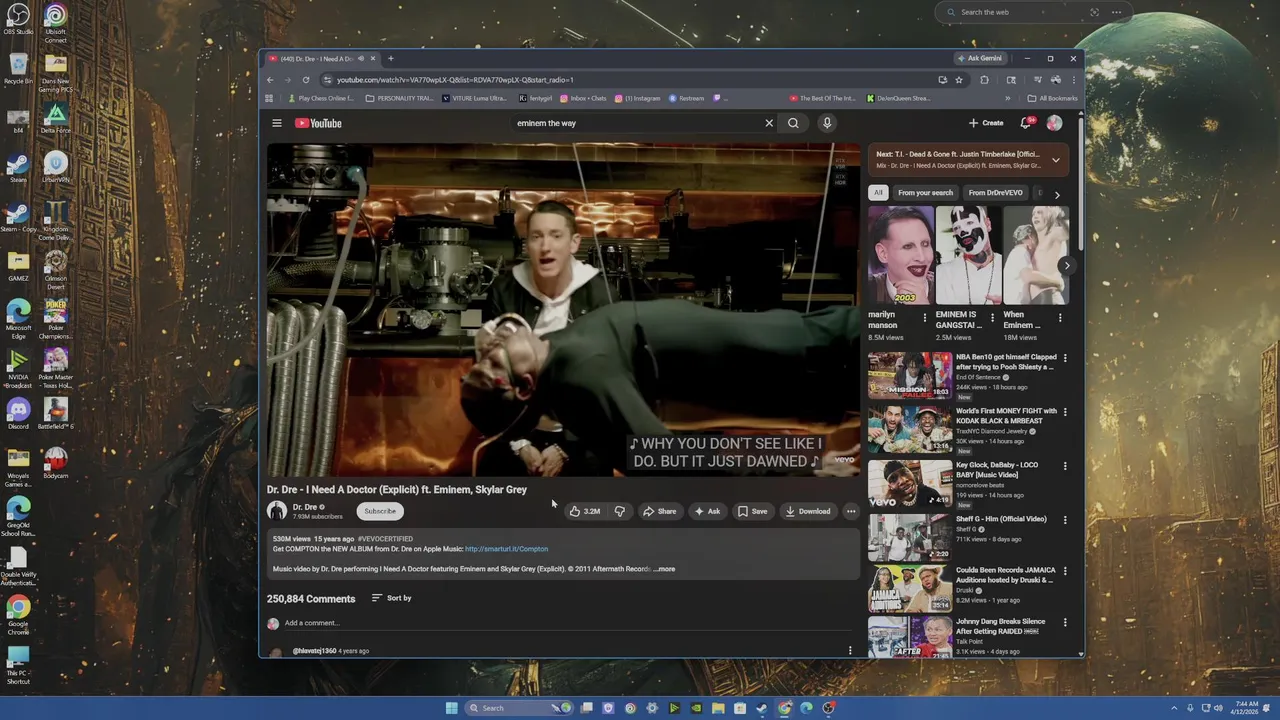Open the Coulda Been Records JAMAICA thumbnail

pyautogui.click(x=910, y=589)
